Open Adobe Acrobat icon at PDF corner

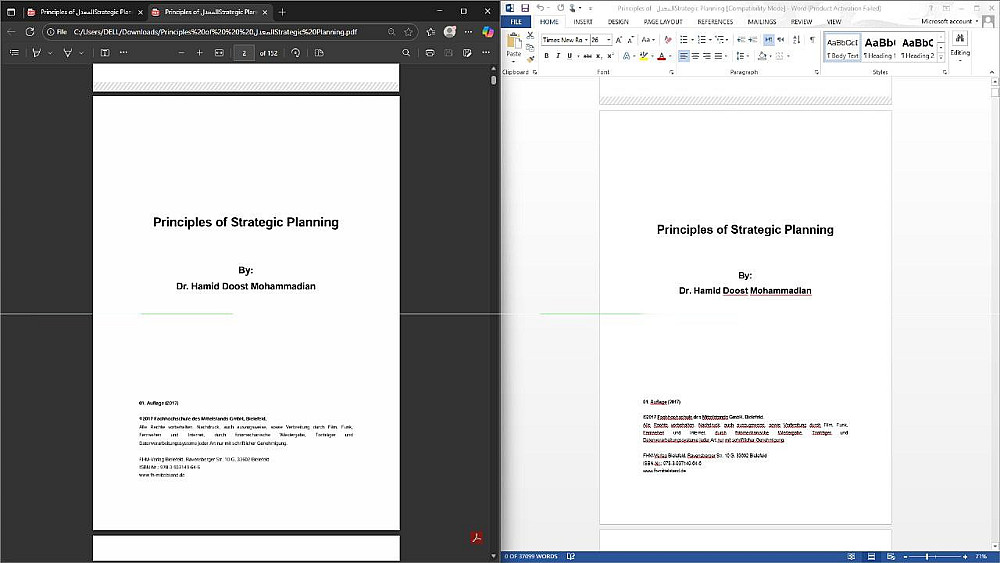pyautogui.click(x=476, y=538)
